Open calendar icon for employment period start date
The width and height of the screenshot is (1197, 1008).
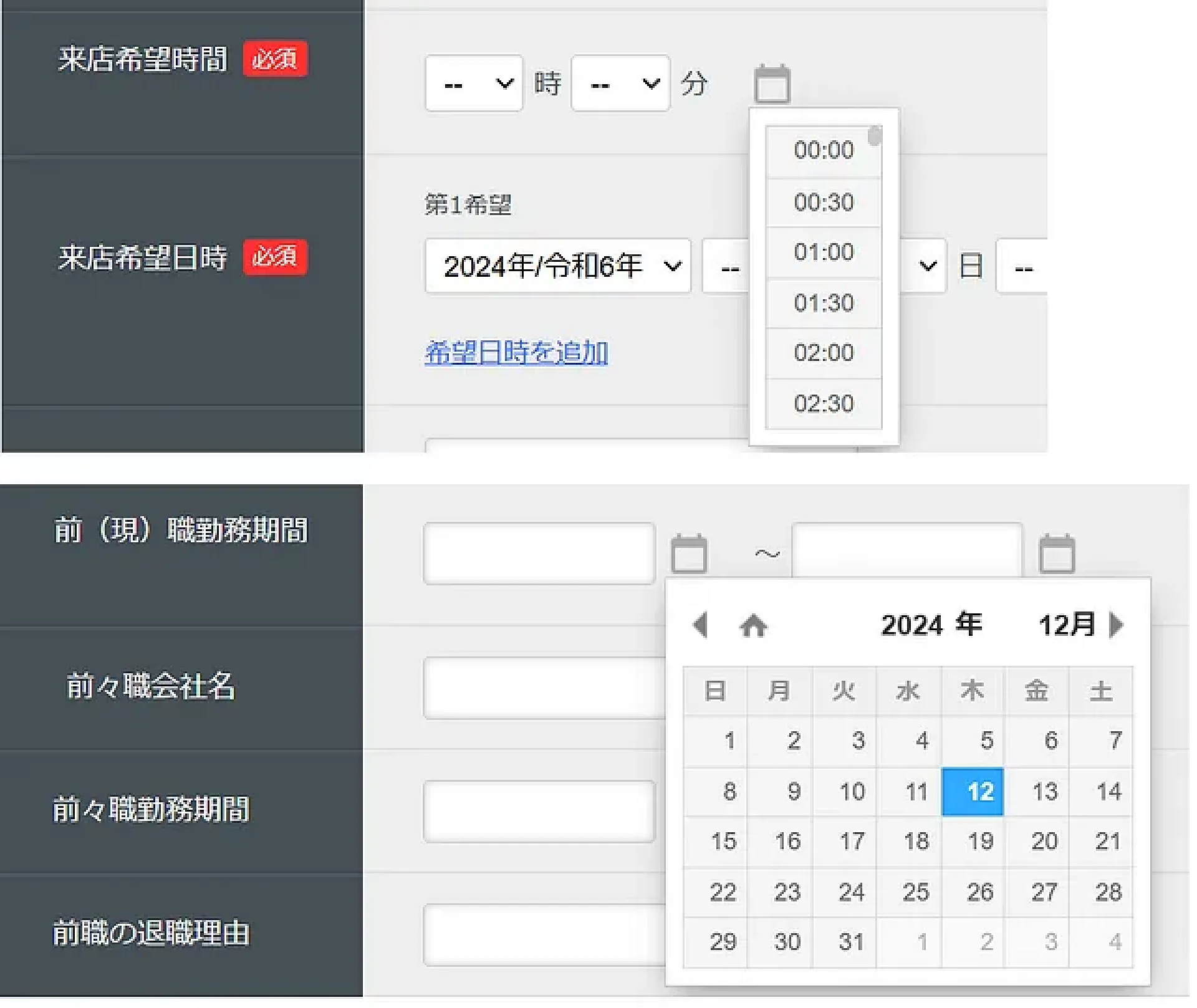[689, 554]
